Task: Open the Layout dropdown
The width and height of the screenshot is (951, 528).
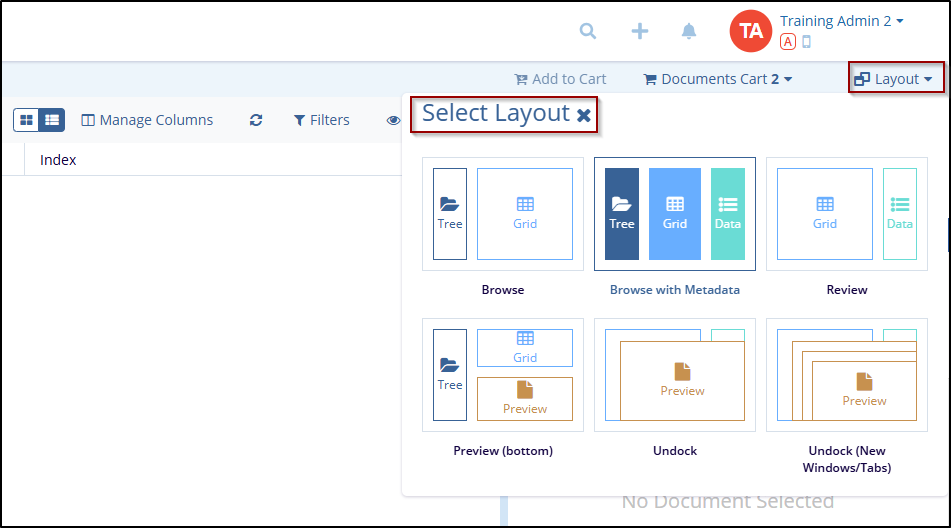Action: (x=896, y=79)
